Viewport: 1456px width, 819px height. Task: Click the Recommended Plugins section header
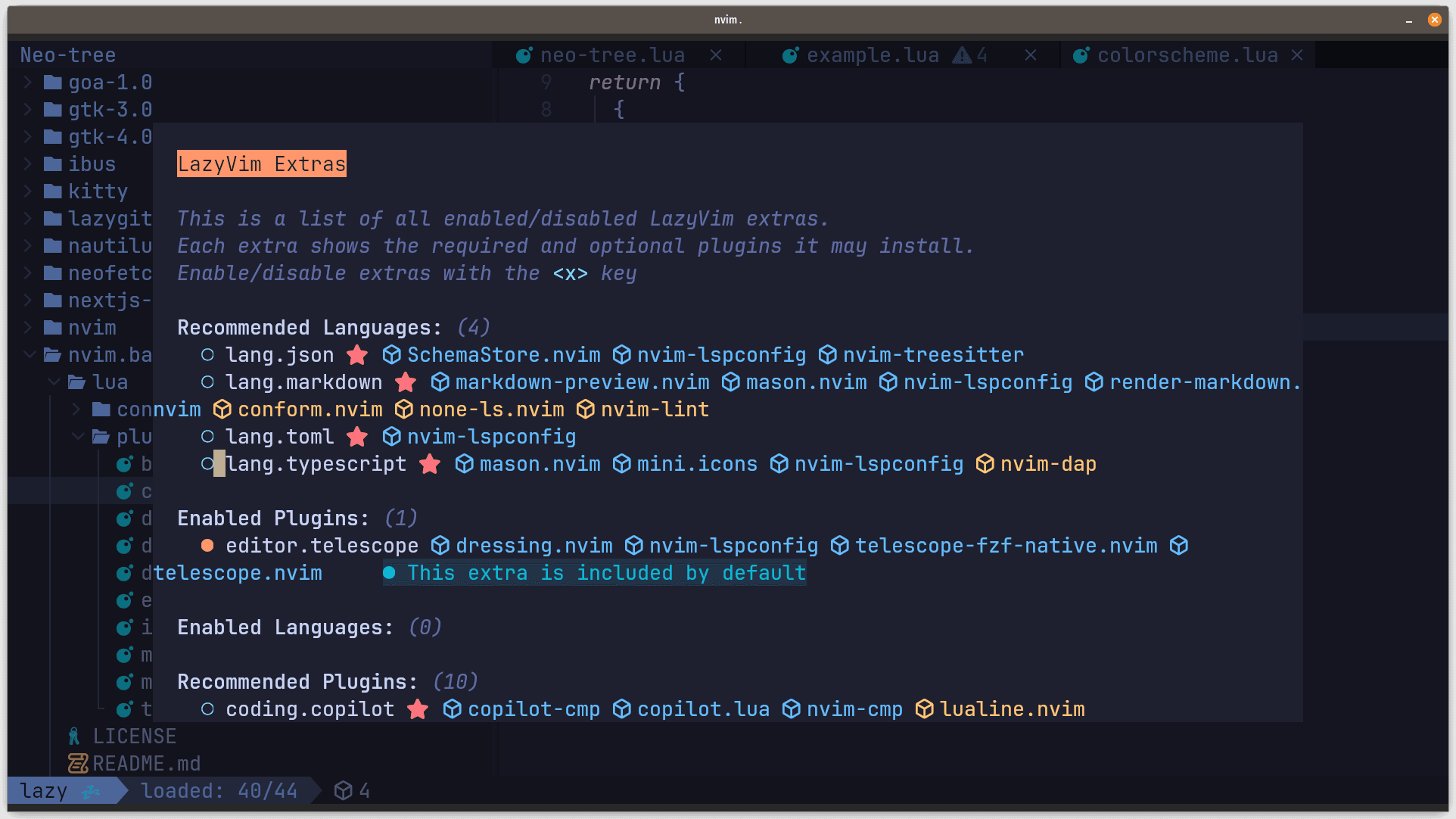tap(297, 682)
